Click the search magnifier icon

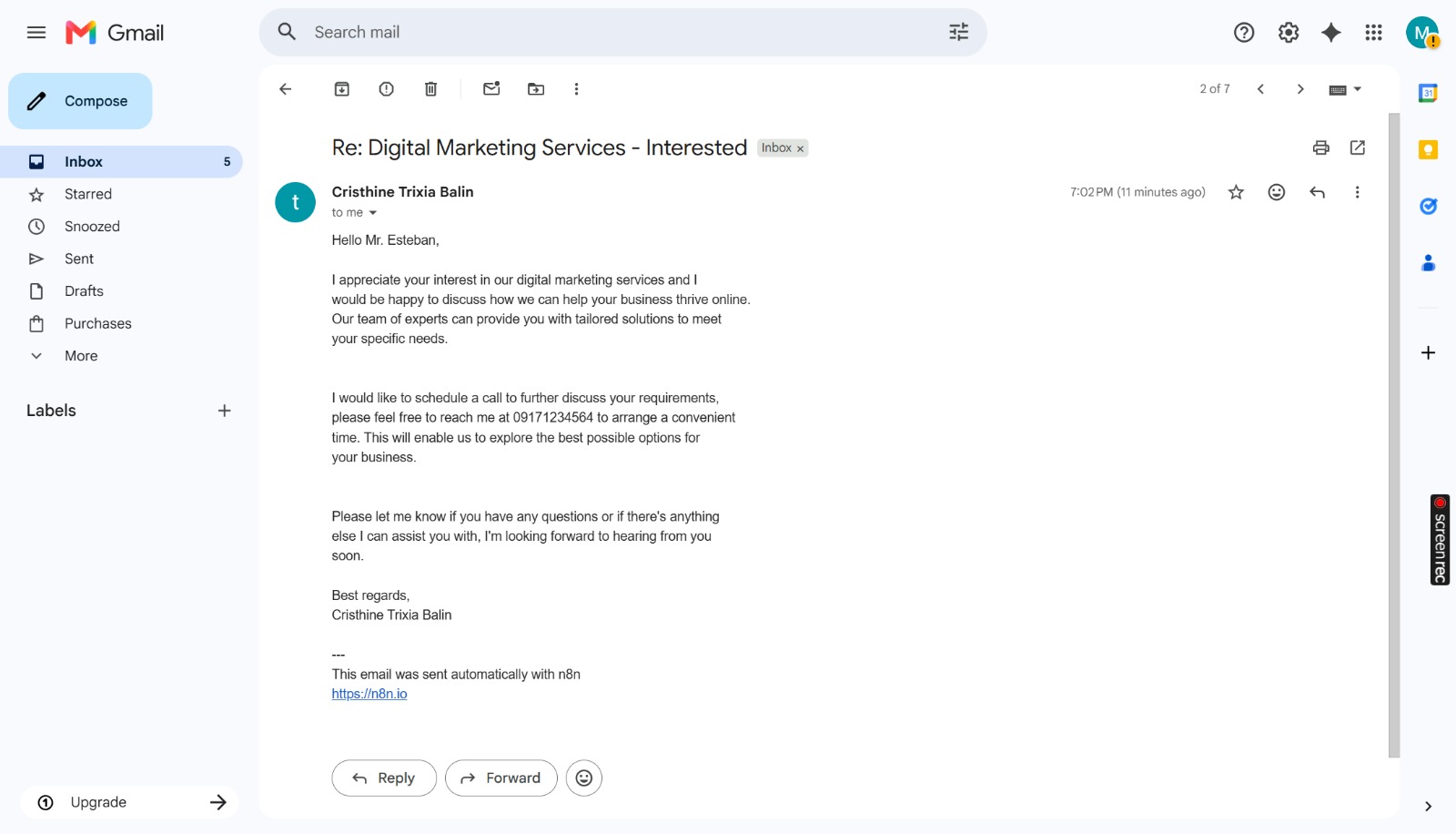point(288,33)
